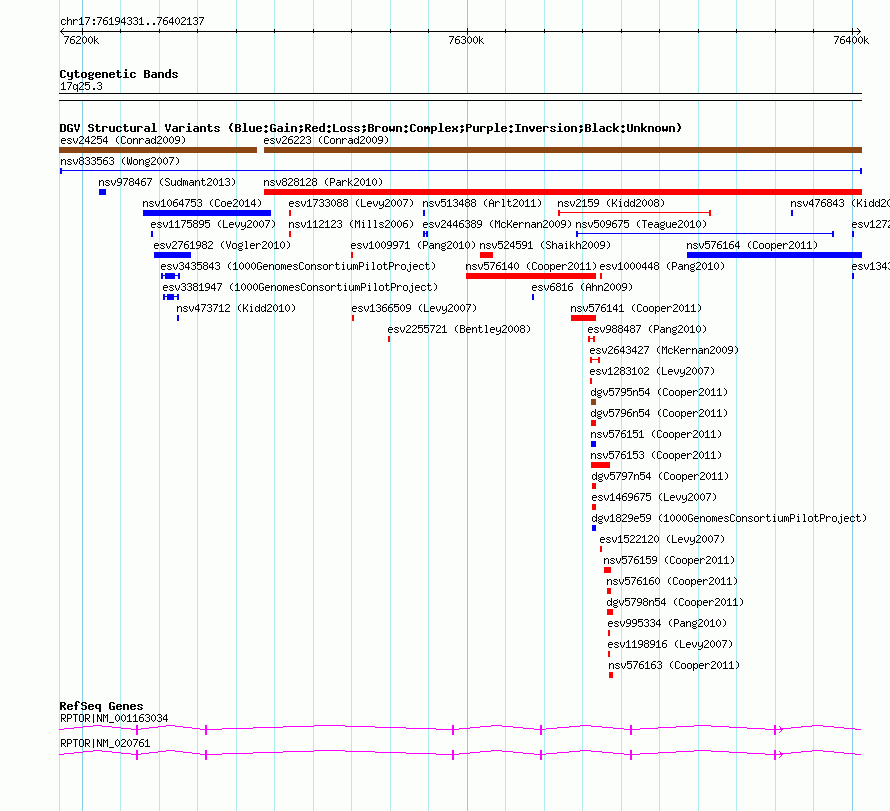The image size is (890, 811).
Task: Click the 17q25.3 cytogenetic band bar
Action: click(x=460, y=96)
